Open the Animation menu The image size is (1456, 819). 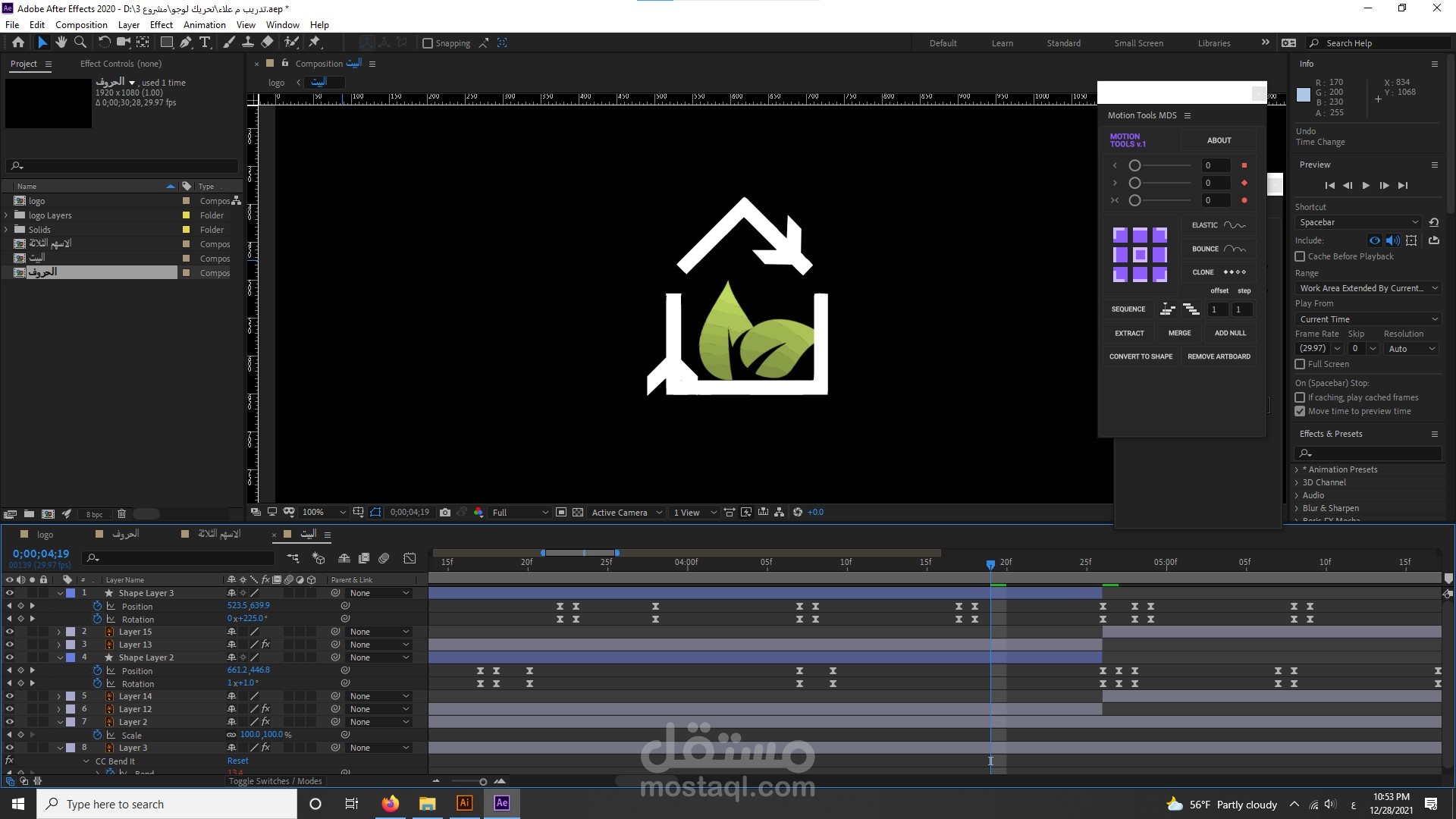pyautogui.click(x=204, y=24)
